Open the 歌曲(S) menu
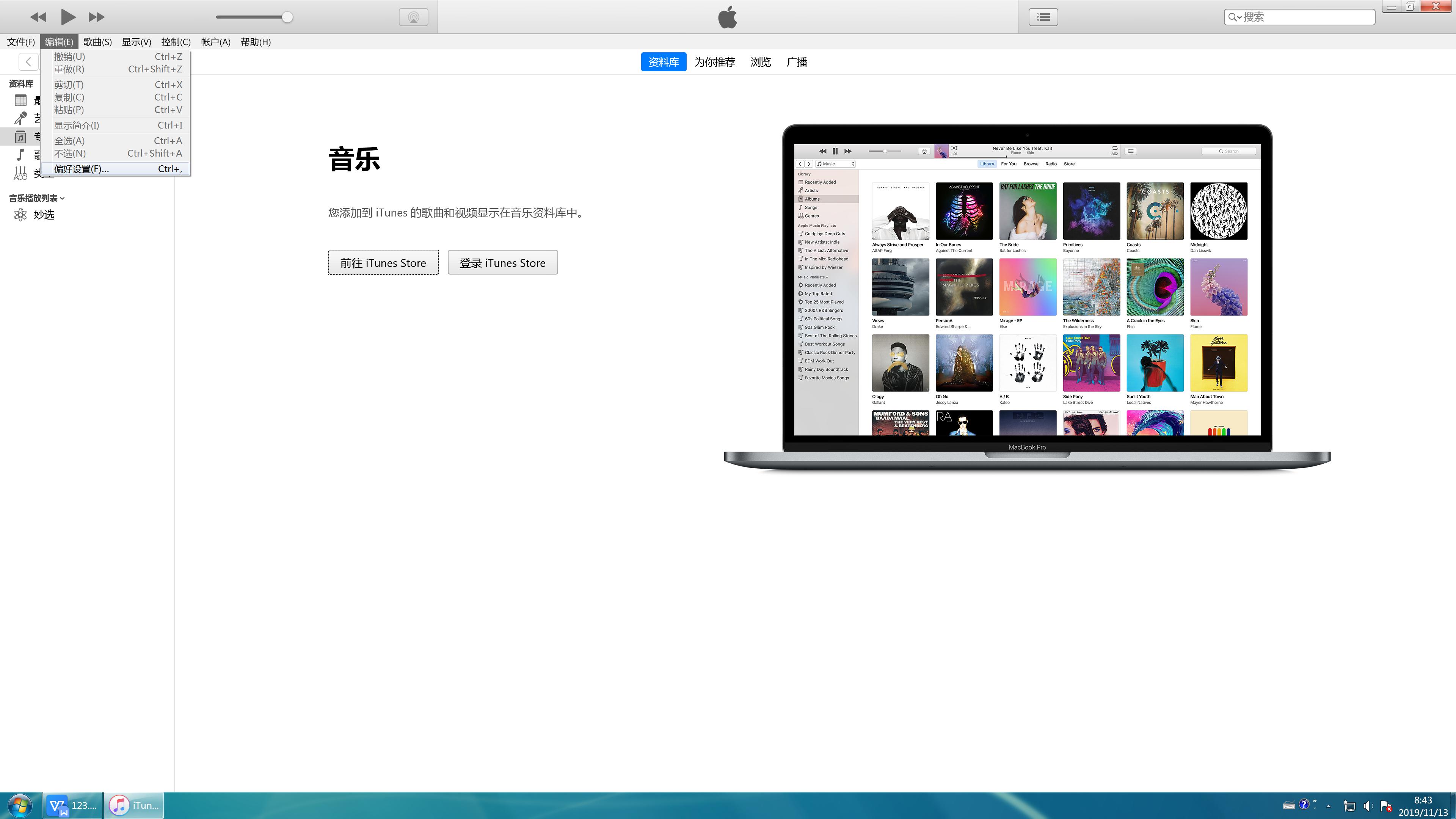 click(x=97, y=42)
